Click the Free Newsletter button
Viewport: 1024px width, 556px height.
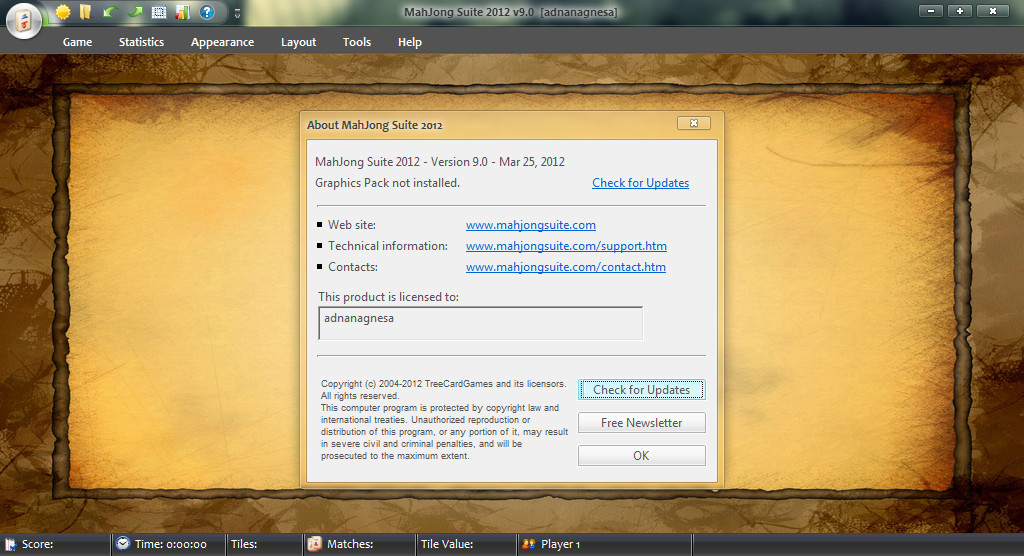(641, 423)
